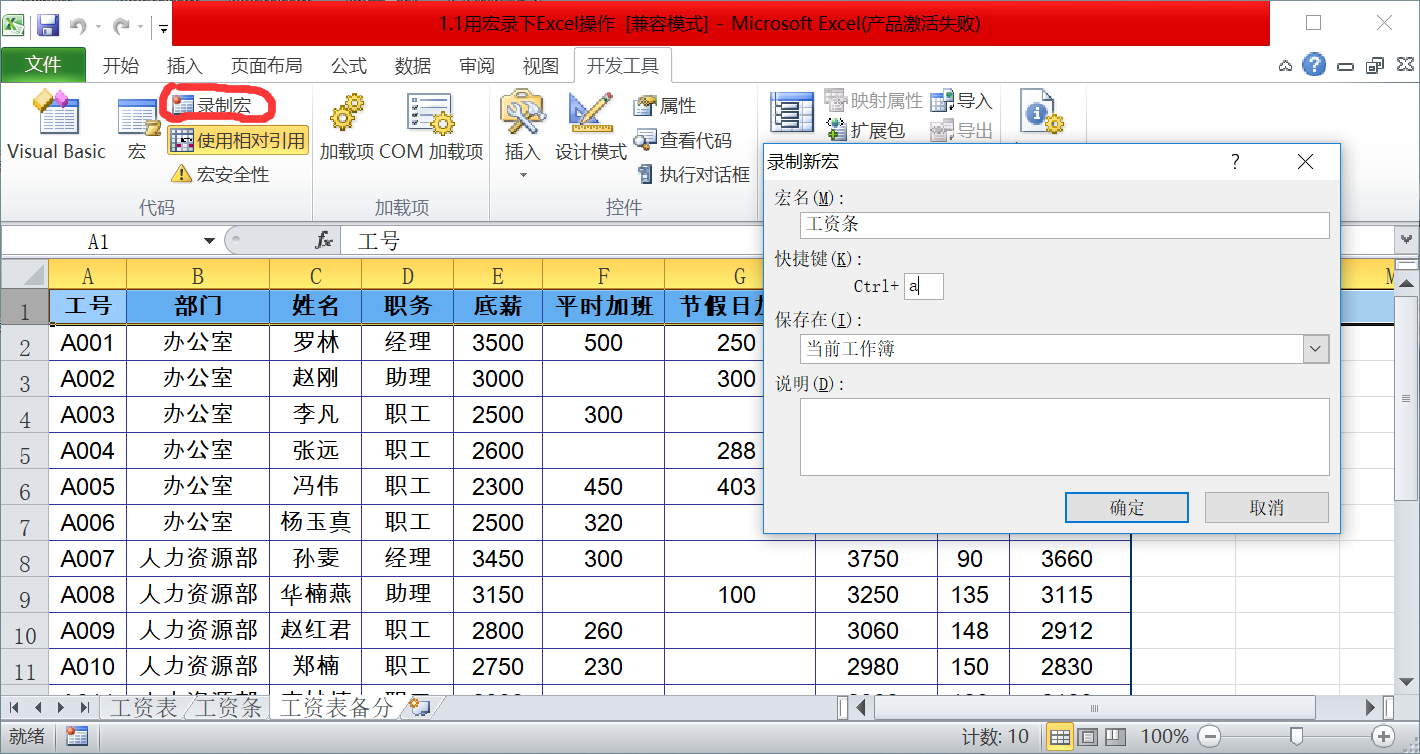Click 执行对话框 run dialog button
This screenshot has width=1420, height=754.
[x=693, y=174]
